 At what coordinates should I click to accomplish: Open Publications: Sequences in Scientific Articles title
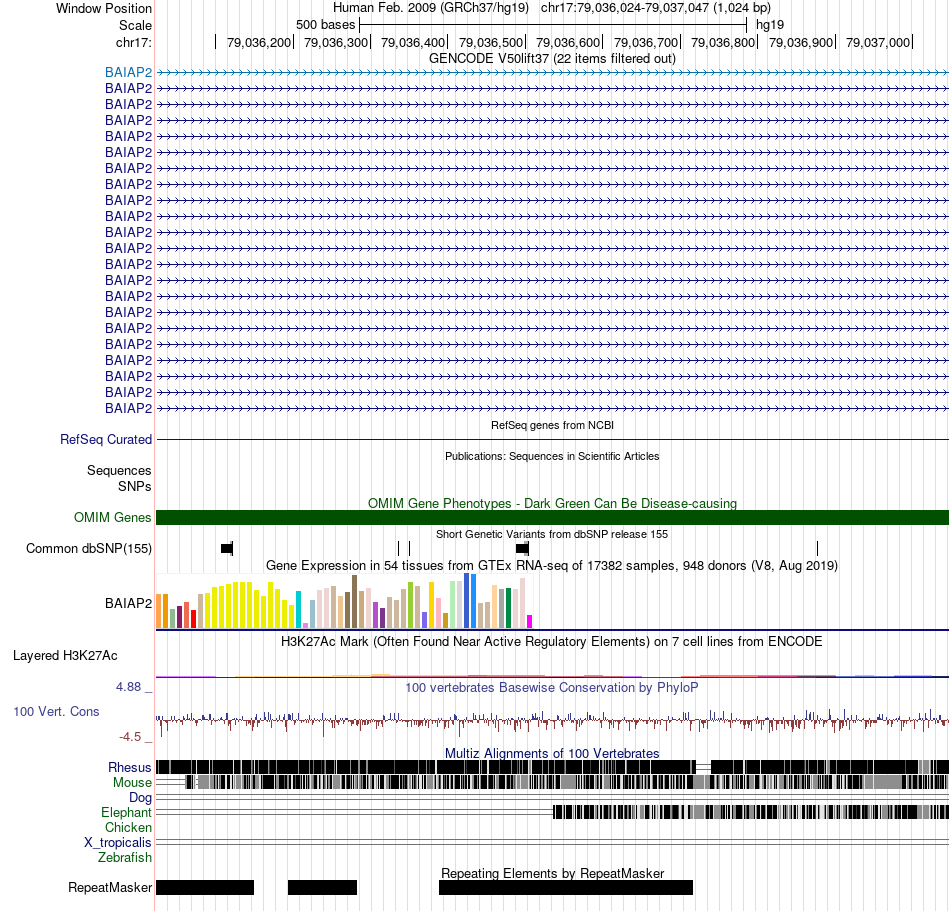[552, 456]
